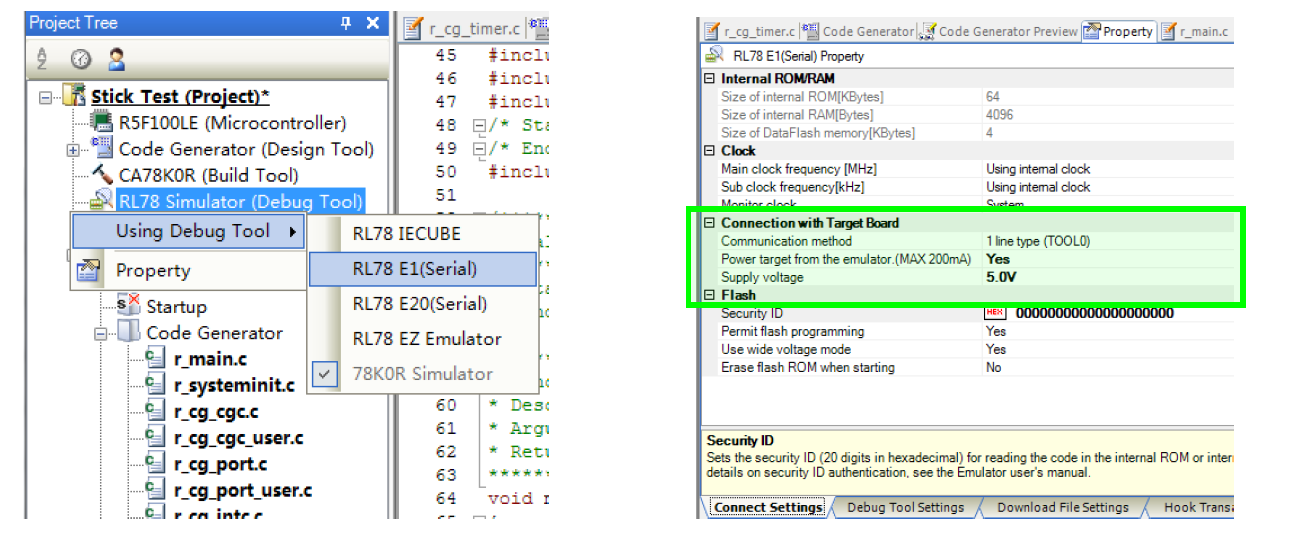Switch to the Code Generator Preview tab
1299x546 pixels.
(999, 32)
